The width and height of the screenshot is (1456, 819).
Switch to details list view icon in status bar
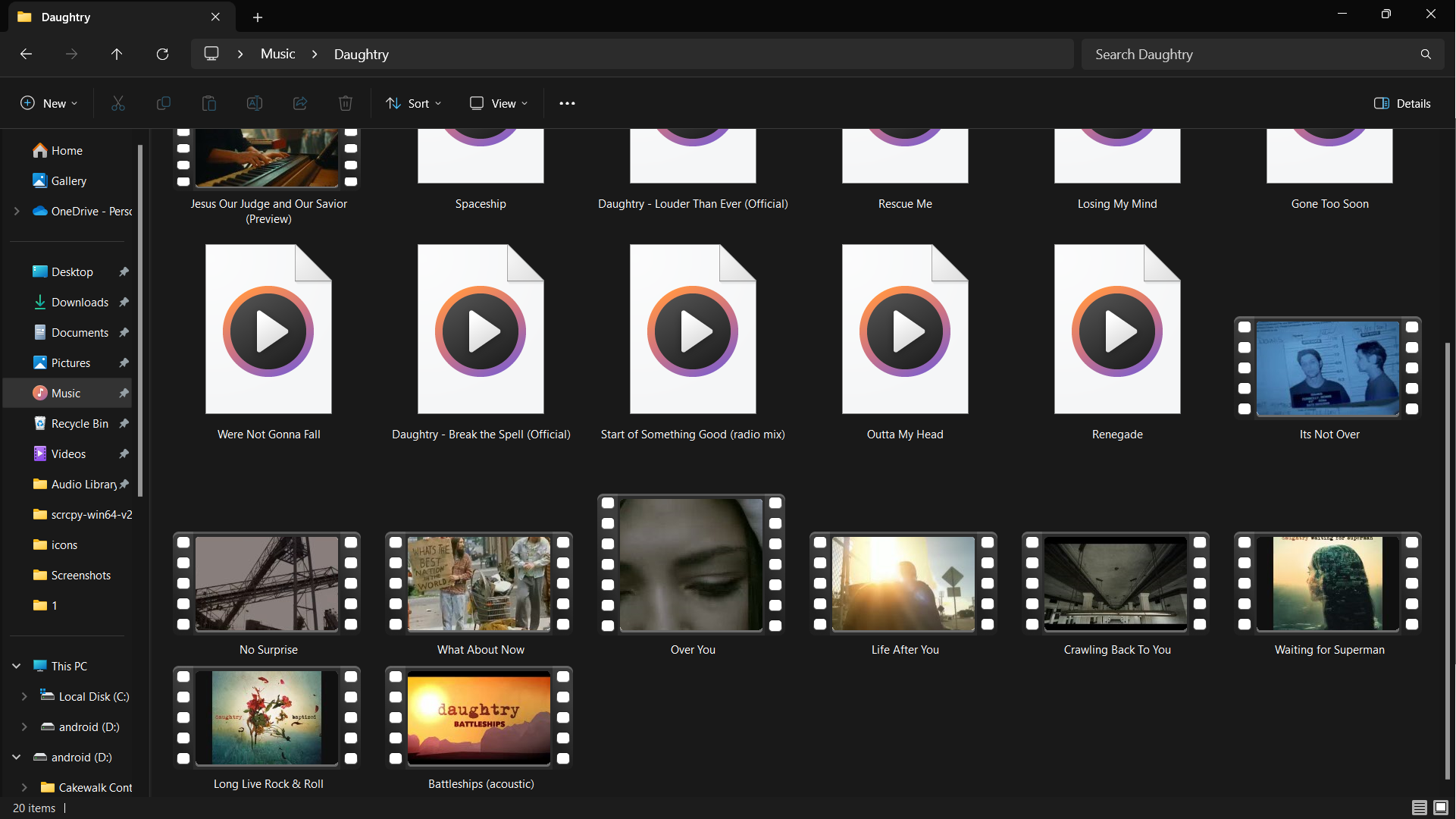[1419, 808]
